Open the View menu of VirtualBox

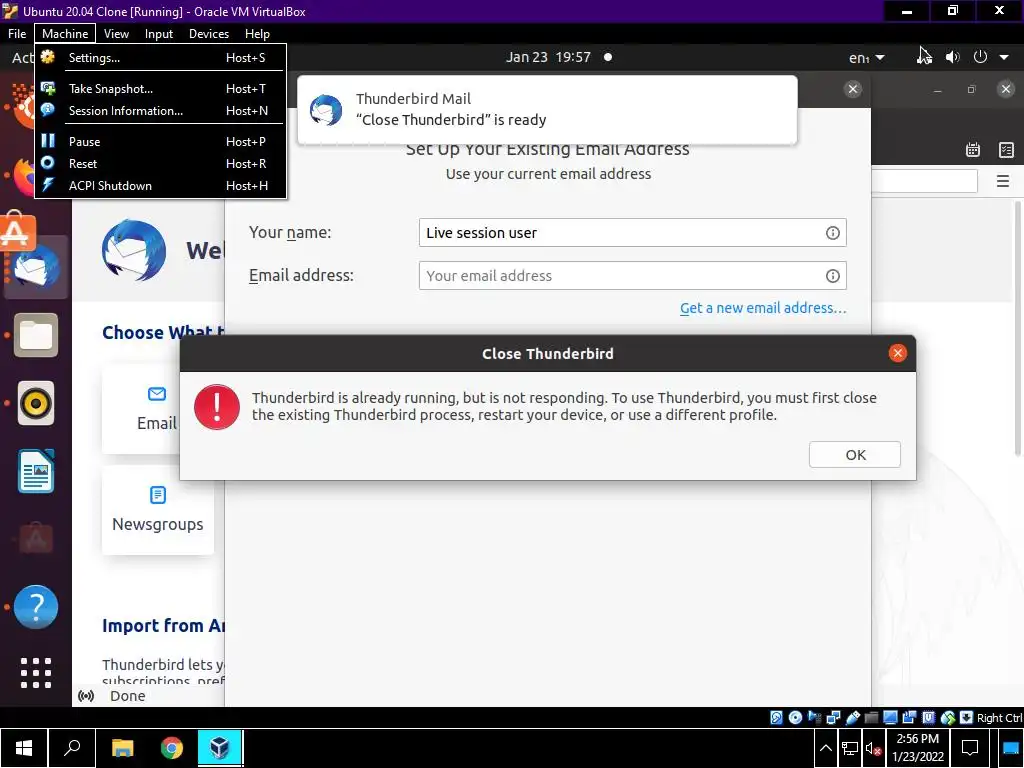(x=116, y=33)
